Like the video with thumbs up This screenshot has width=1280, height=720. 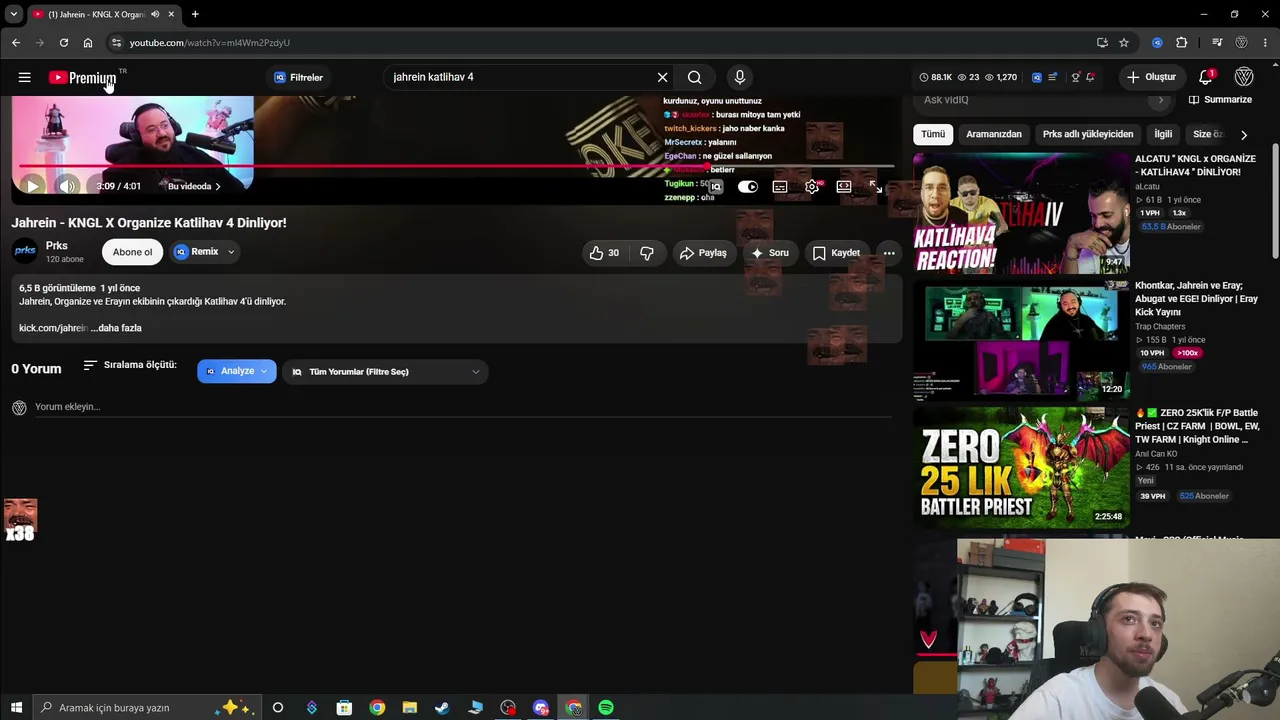pyautogui.click(x=604, y=253)
